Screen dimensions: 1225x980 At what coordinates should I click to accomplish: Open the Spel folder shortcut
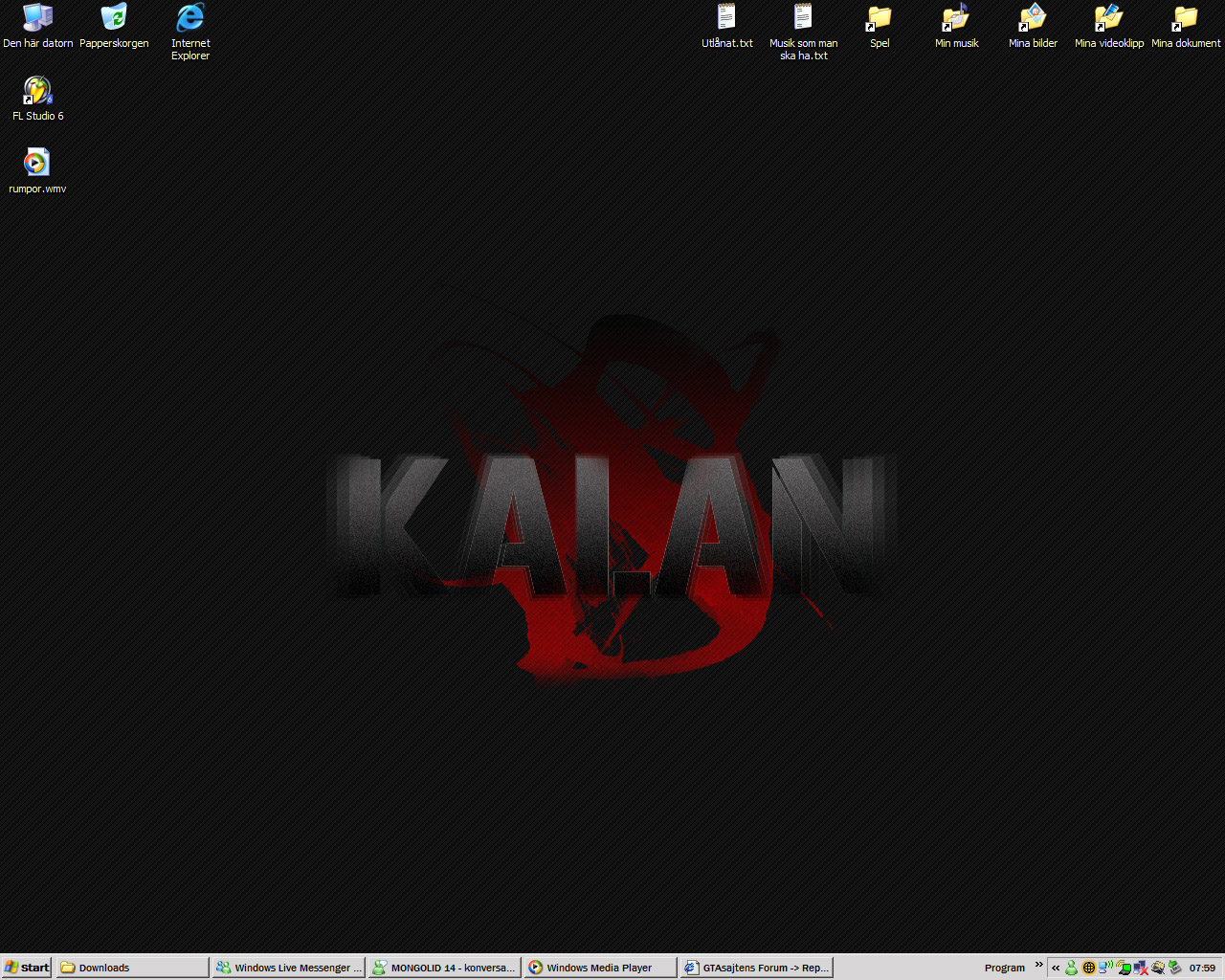point(880,27)
